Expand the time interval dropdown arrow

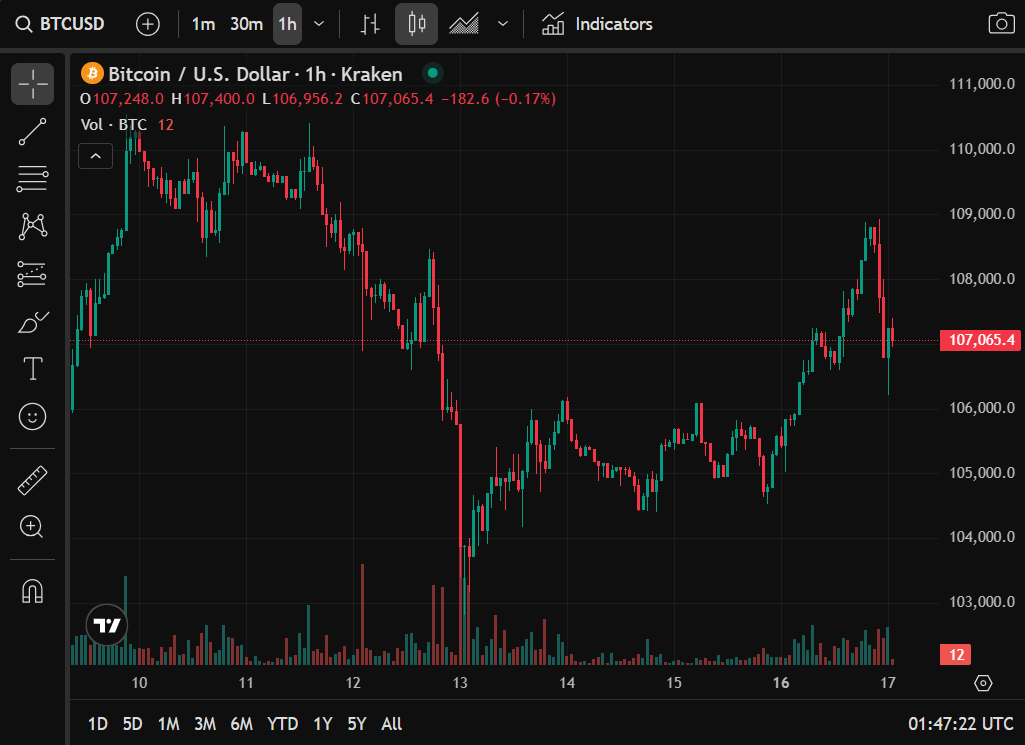[x=319, y=24]
